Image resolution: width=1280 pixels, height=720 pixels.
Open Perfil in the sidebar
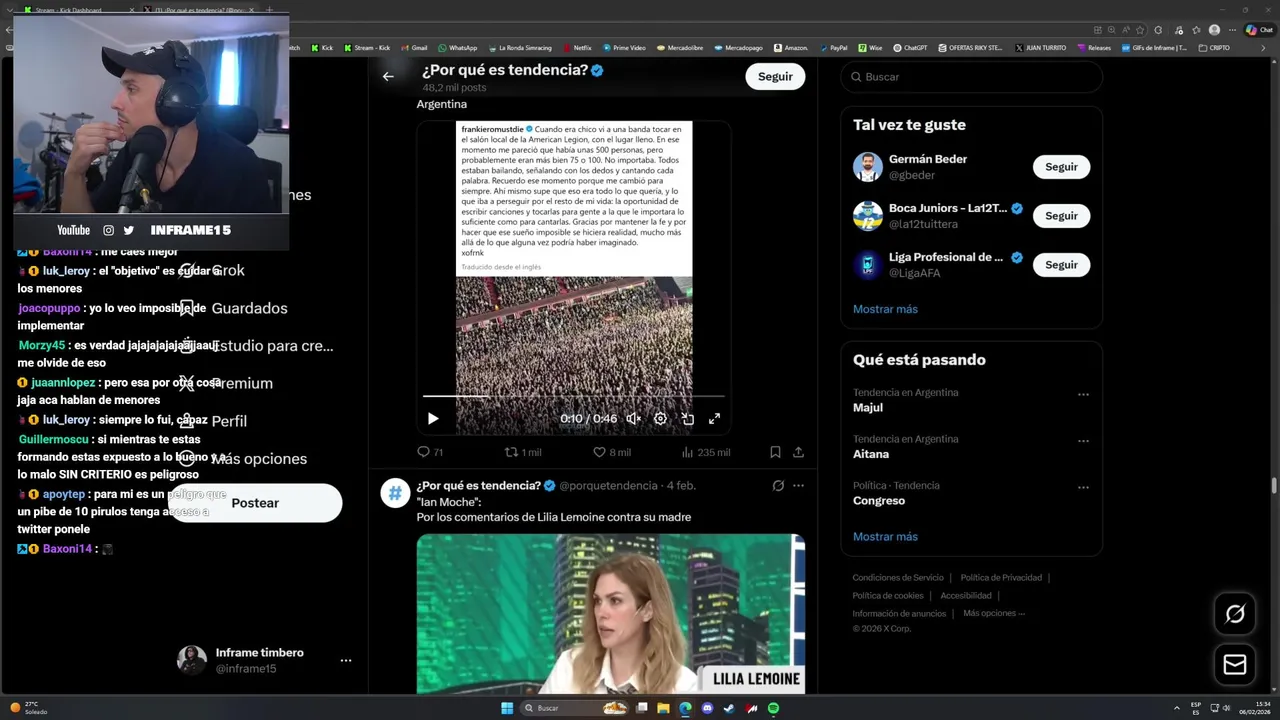(x=213, y=421)
